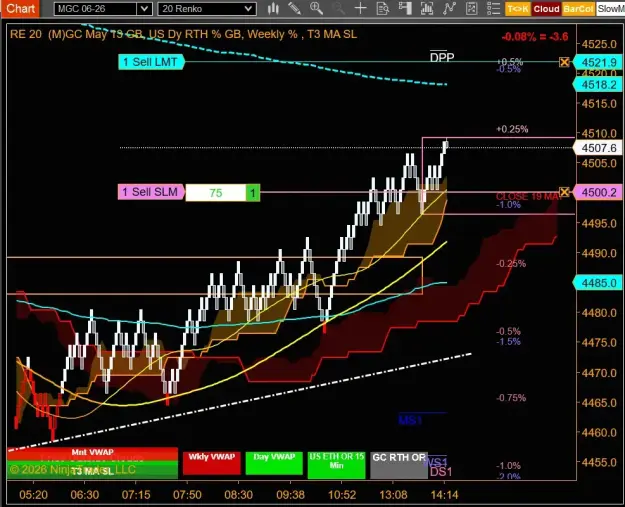Click the 4455.0 price axis label
This screenshot has width=625, height=507.
[x=599, y=463]
